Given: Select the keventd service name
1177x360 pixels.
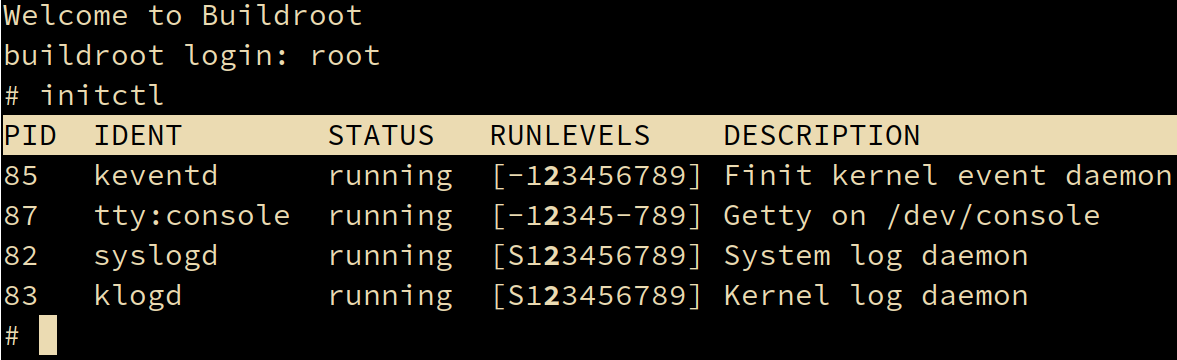Looking at the screenshot, I should 156,176.
